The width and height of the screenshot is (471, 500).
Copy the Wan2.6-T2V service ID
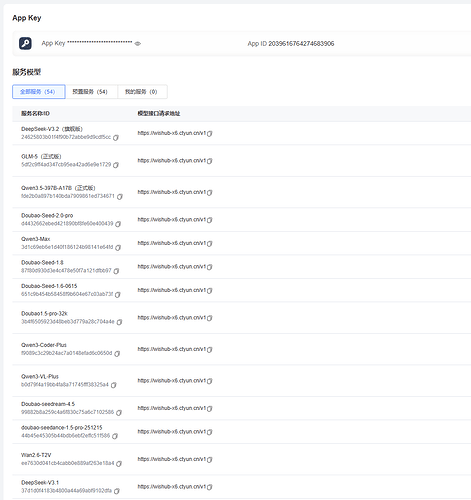coord(119,464)
